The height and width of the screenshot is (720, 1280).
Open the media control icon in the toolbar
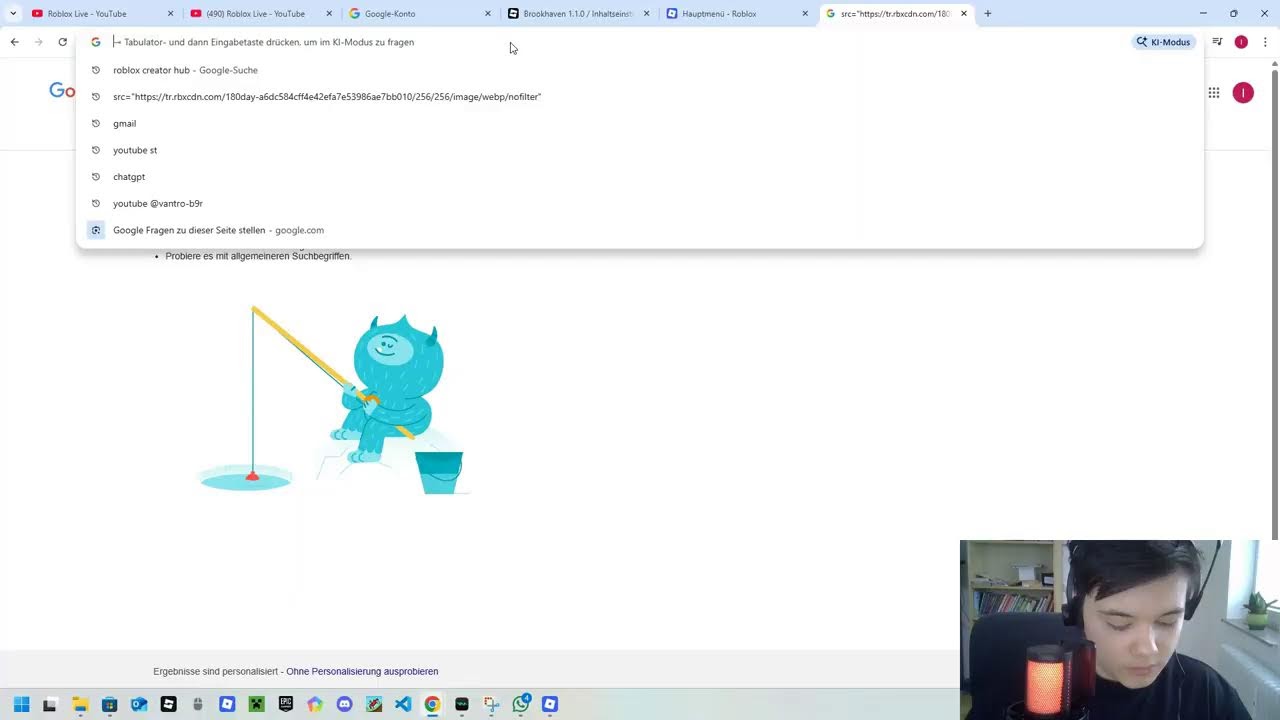pyautogui.click(x=1217, y=42)
